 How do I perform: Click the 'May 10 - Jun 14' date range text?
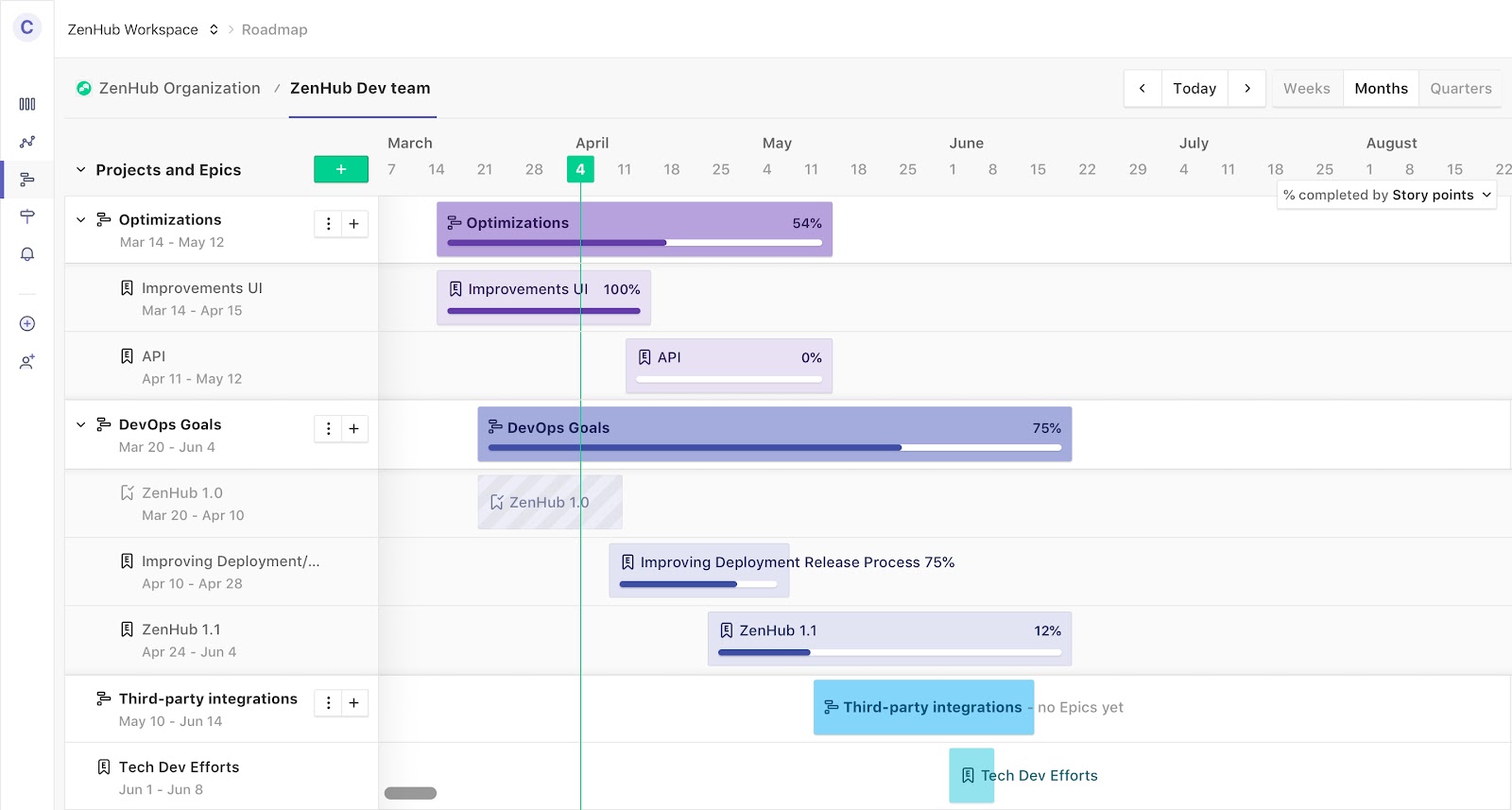[171, 721]
